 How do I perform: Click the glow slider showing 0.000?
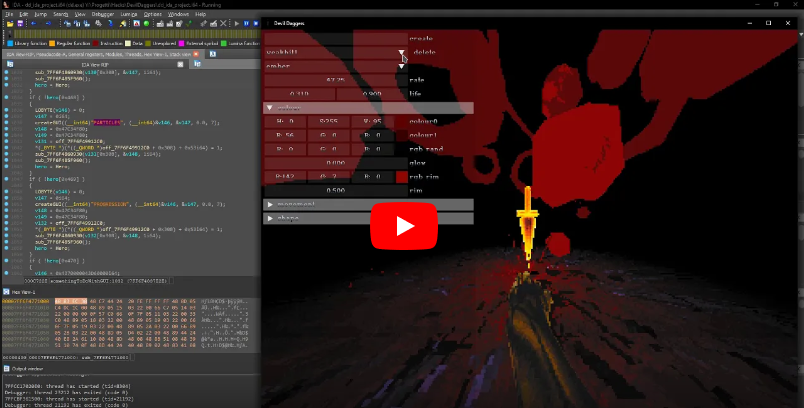336,163
